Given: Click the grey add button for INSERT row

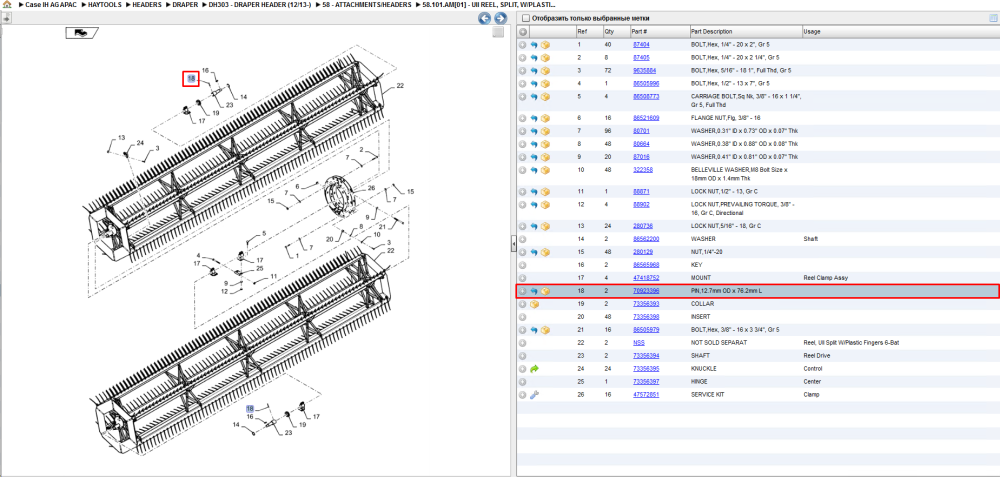Looking at the screenshot, I should tap(522, 317).
